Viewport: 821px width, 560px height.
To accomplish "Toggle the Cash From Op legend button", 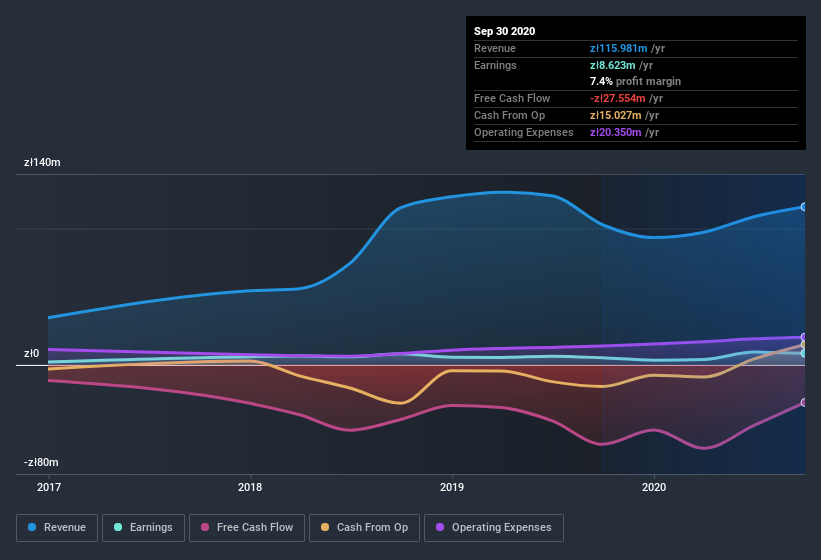I will [x=364, y=528].
